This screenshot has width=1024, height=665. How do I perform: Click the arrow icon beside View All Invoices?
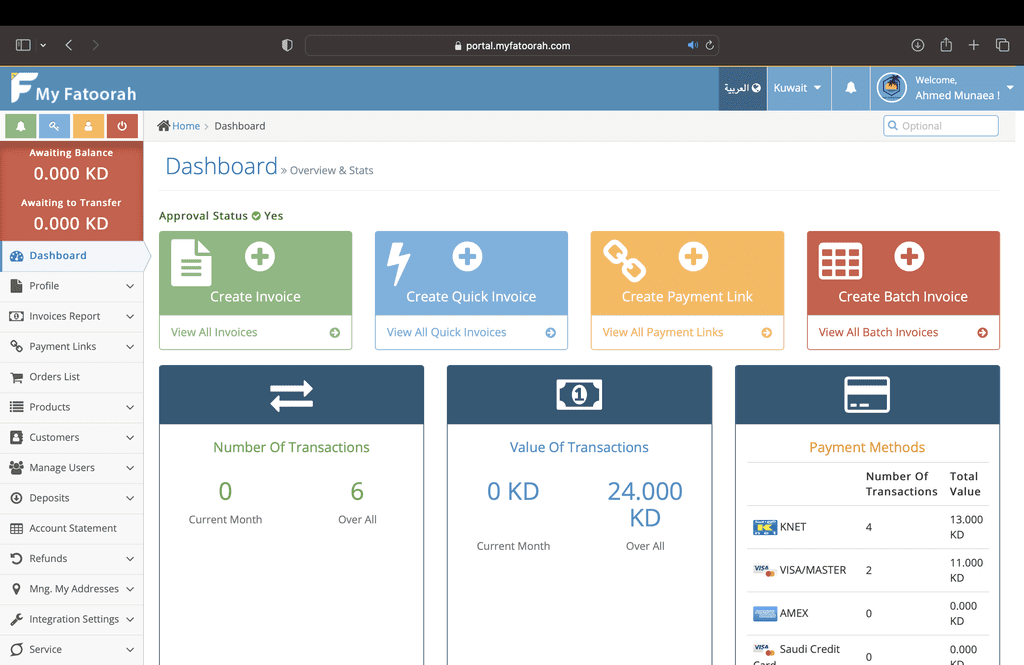(x=335, y=332)
